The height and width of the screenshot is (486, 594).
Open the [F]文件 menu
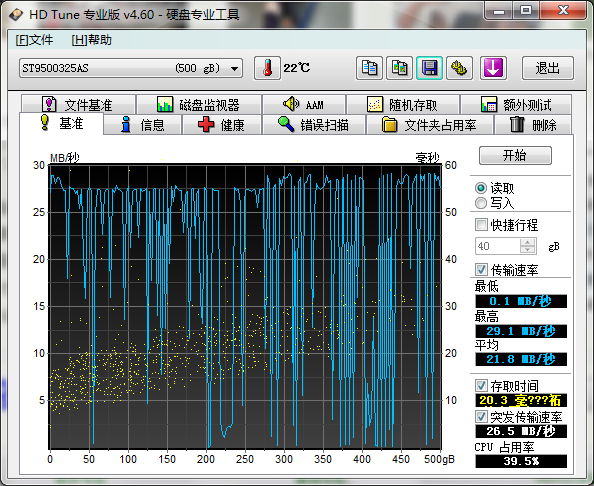(x=34, y=40)
